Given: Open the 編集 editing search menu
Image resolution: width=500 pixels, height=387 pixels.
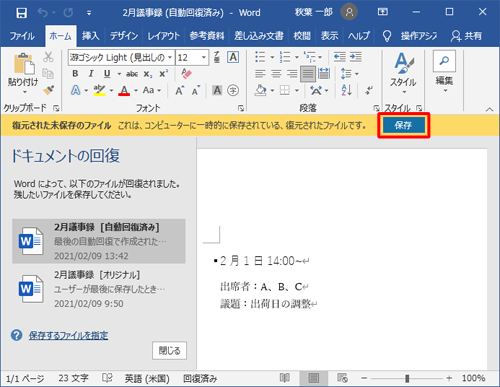Looking at the screenshot, I should pyautogui.click(x=444, y=72).
